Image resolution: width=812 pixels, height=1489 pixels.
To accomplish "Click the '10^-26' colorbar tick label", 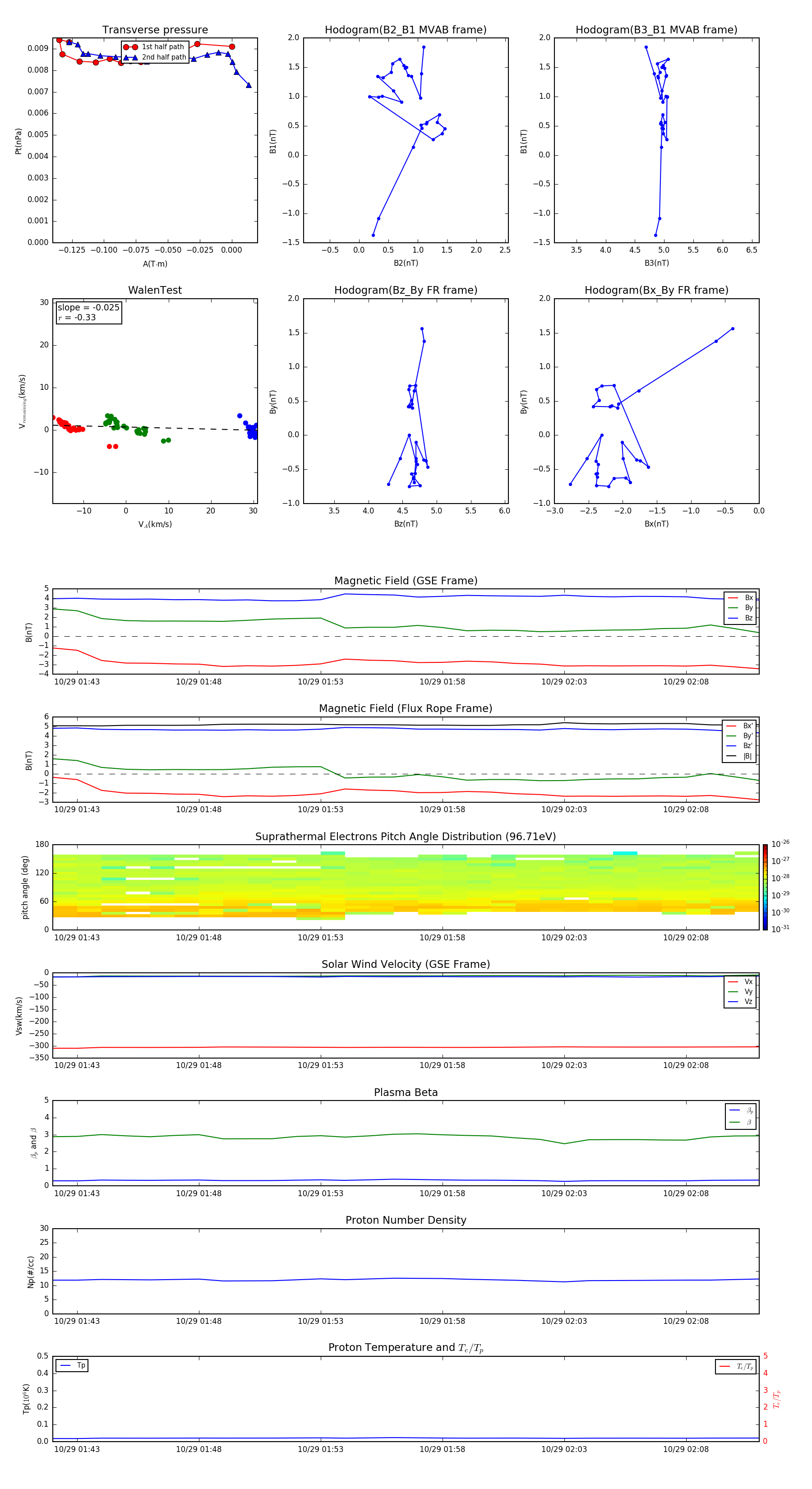I will click(780, 844).
